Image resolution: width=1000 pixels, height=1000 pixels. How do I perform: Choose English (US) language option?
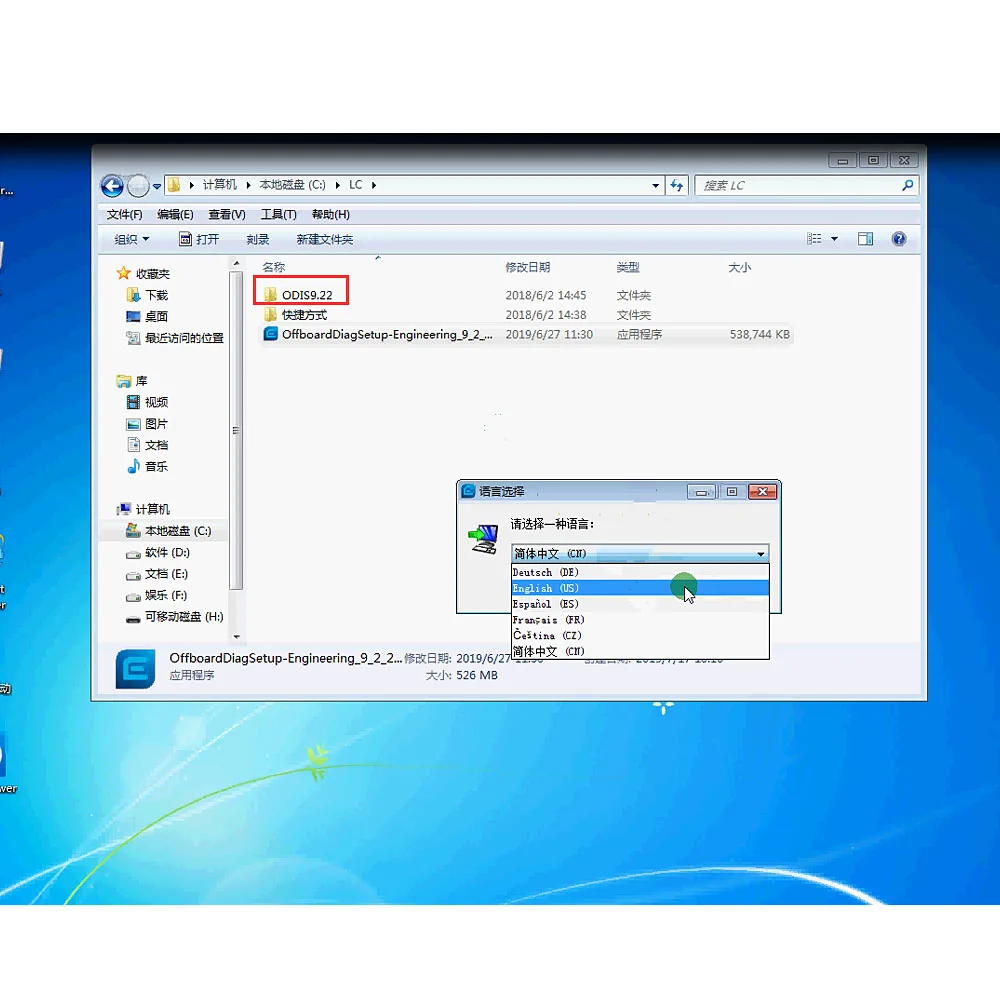[x=640, y=588]
